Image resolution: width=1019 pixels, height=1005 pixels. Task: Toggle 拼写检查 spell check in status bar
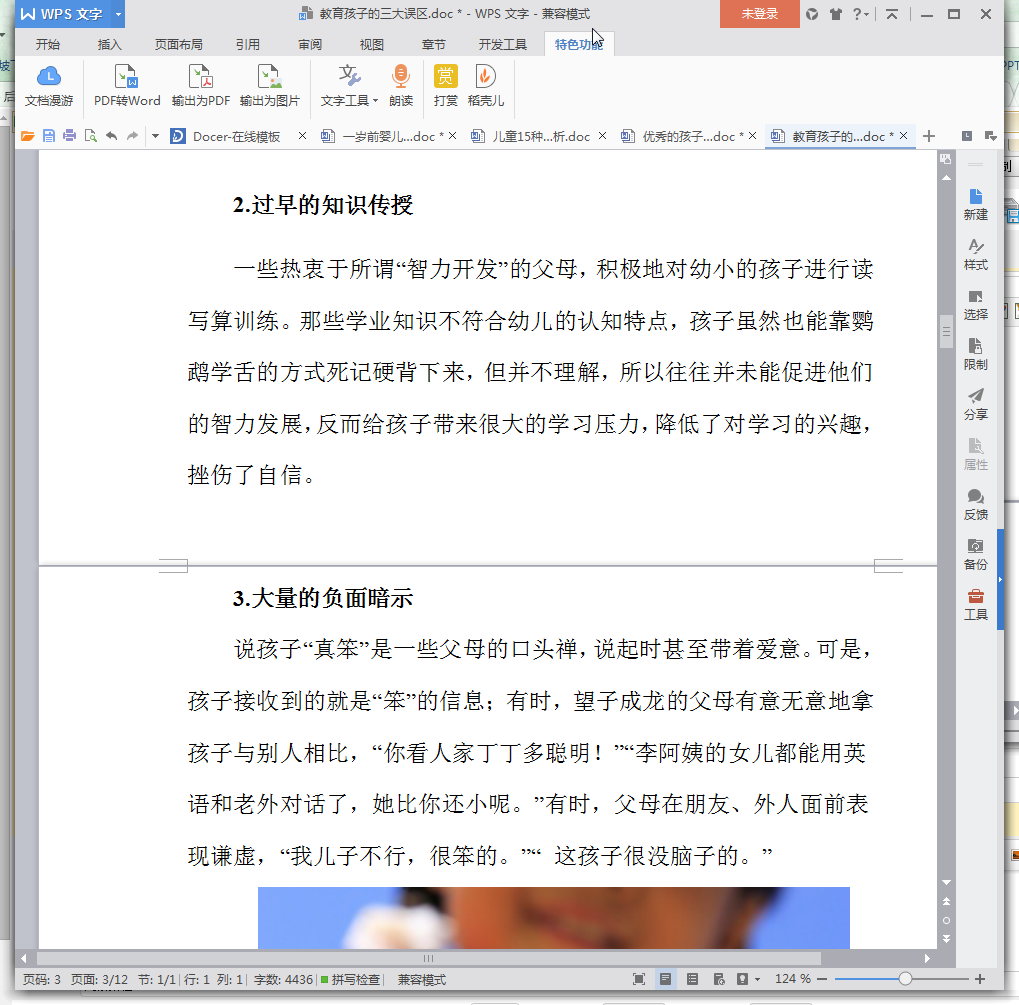[351, 980]
